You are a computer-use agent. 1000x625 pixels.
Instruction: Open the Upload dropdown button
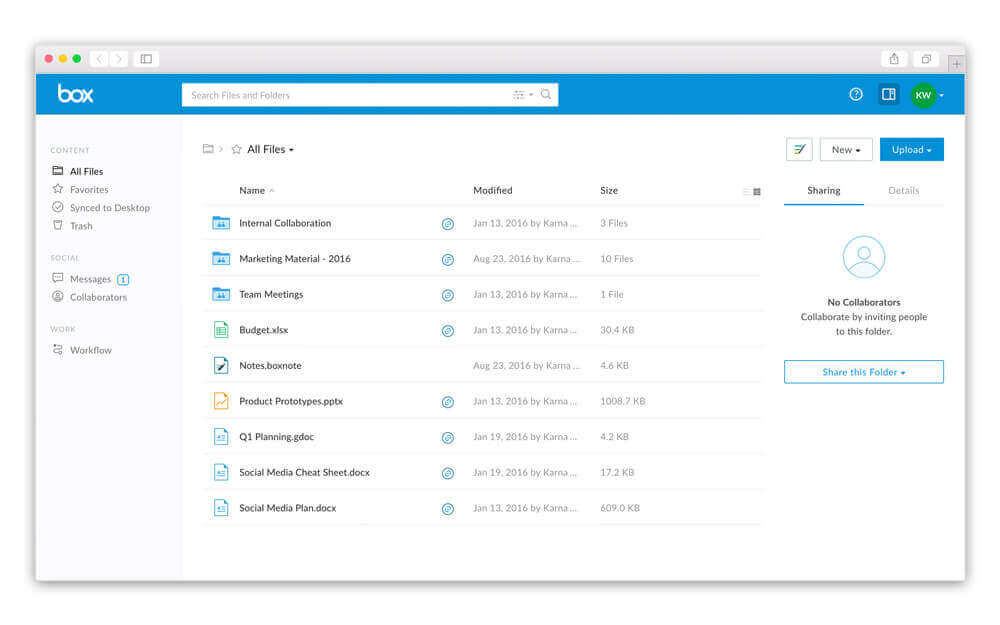[x=911, y=150]
